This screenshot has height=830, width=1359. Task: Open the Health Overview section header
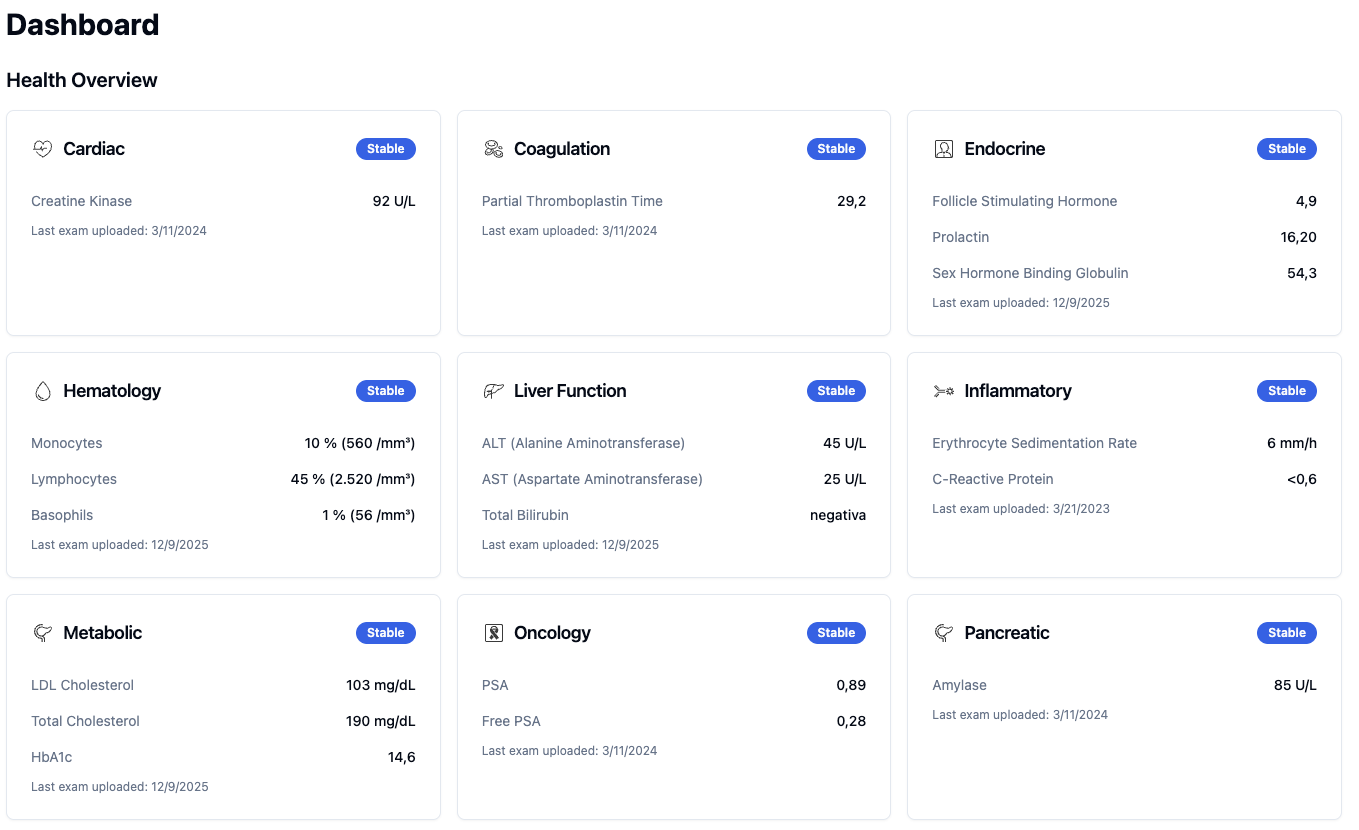point(81,80)
